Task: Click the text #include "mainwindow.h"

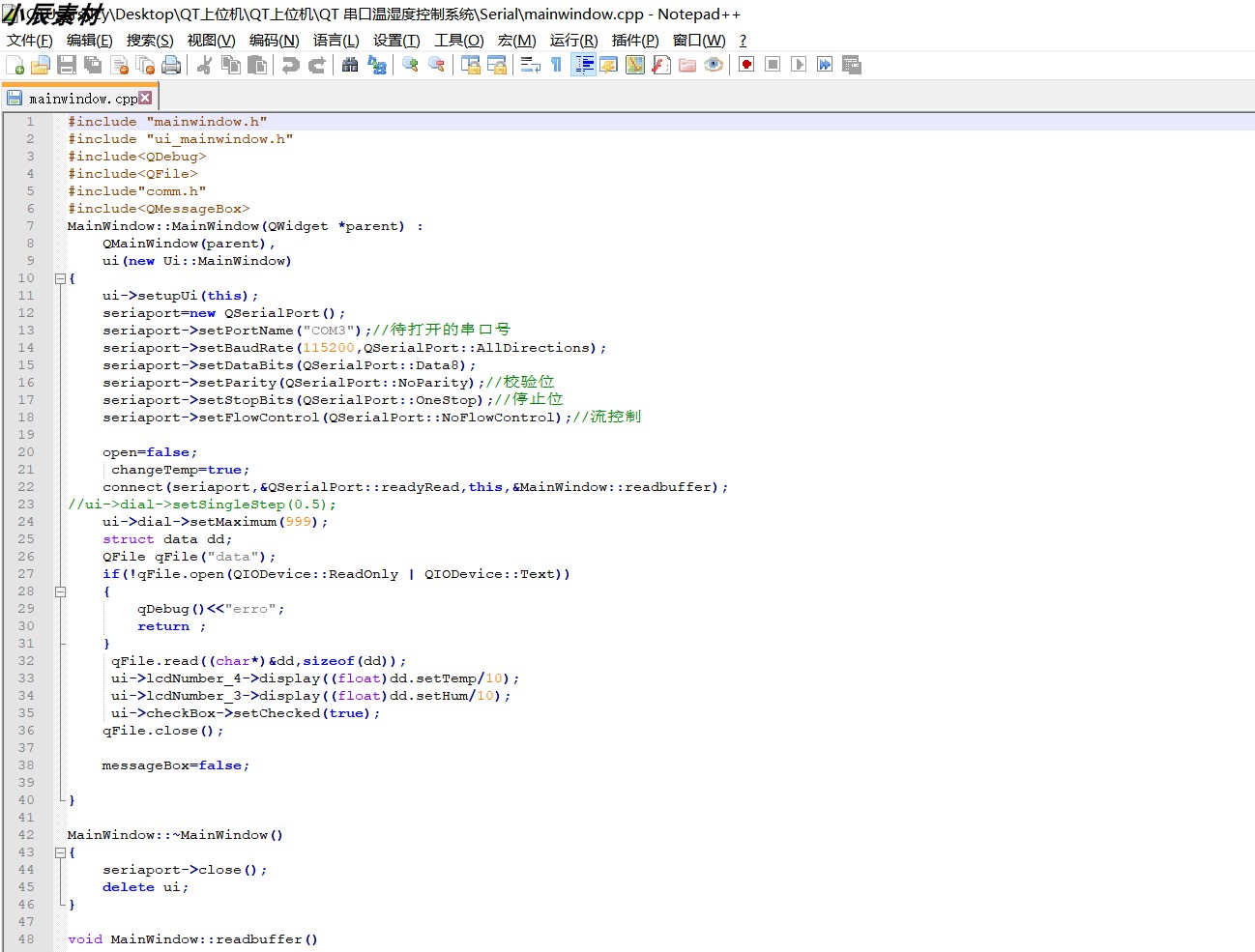Action: (x=167, y=122)
